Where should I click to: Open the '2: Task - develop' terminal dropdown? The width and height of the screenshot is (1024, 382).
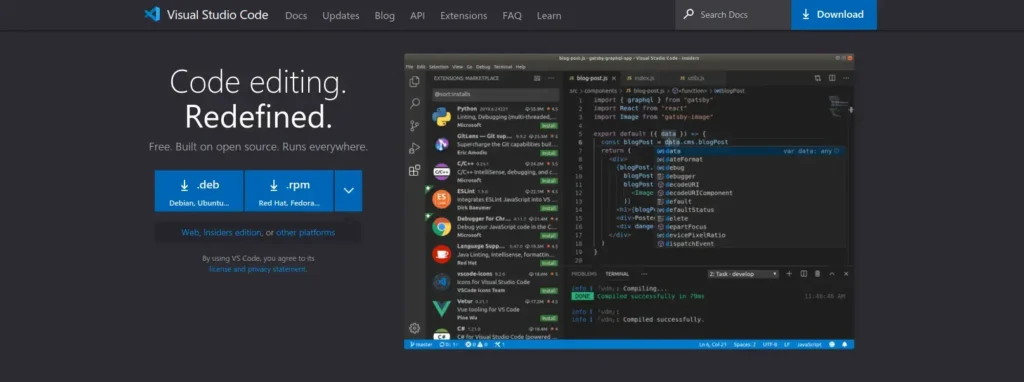click(x=743, y=274)
